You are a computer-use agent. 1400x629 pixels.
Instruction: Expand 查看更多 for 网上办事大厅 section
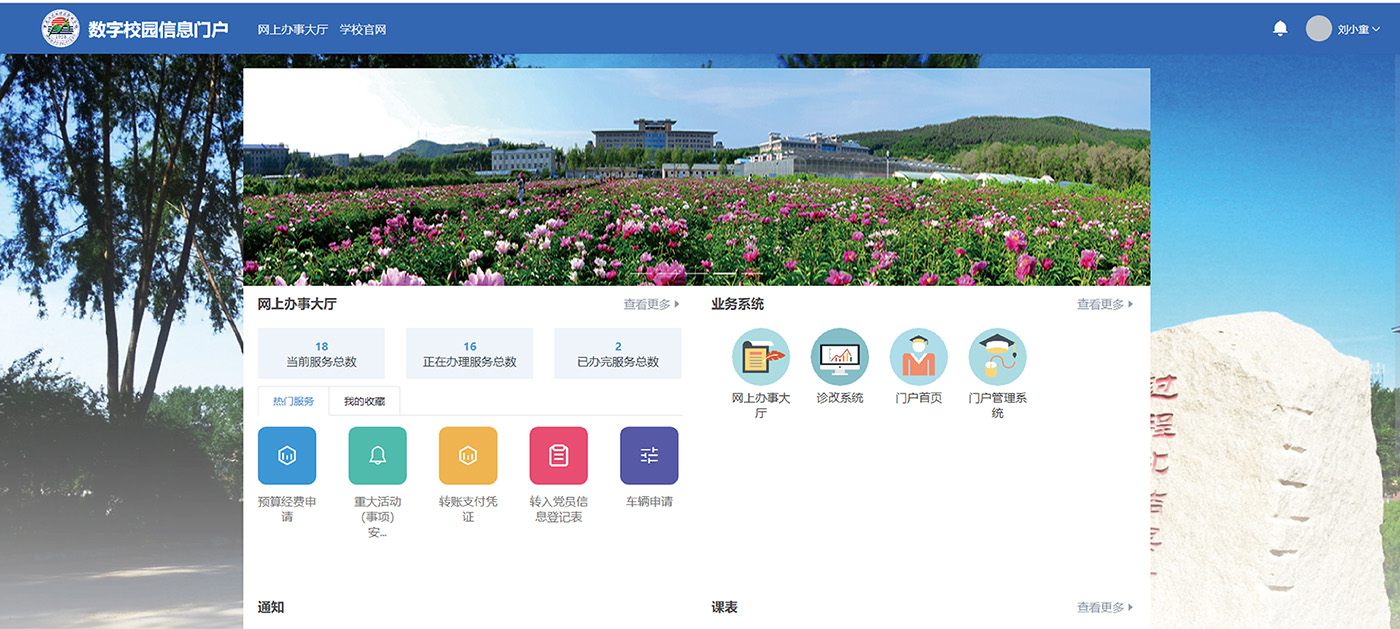coord(651,304)
